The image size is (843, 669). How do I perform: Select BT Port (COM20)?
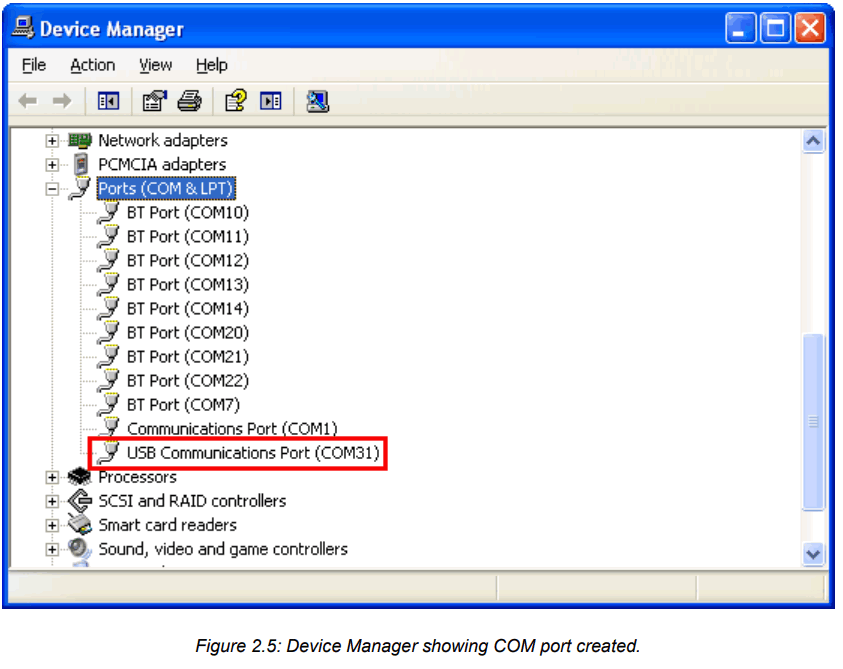point(188,332)
